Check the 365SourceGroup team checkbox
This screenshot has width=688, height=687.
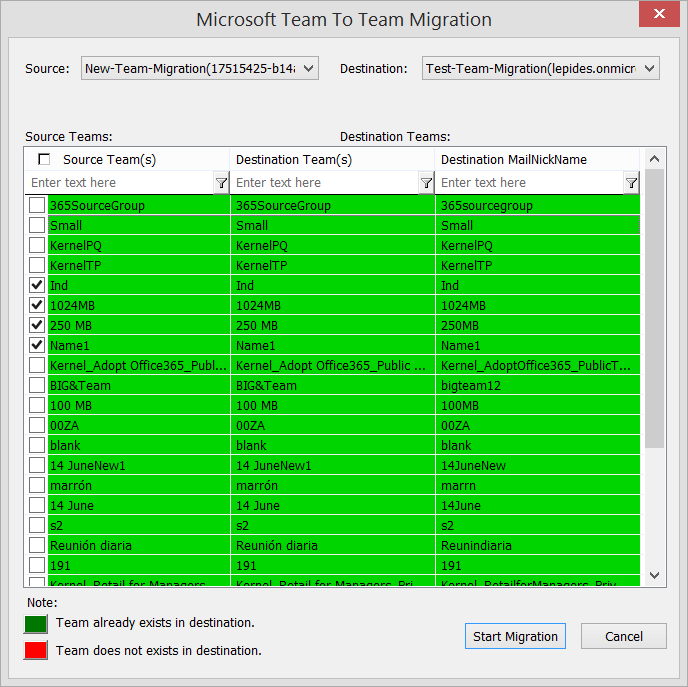point(37,205)
